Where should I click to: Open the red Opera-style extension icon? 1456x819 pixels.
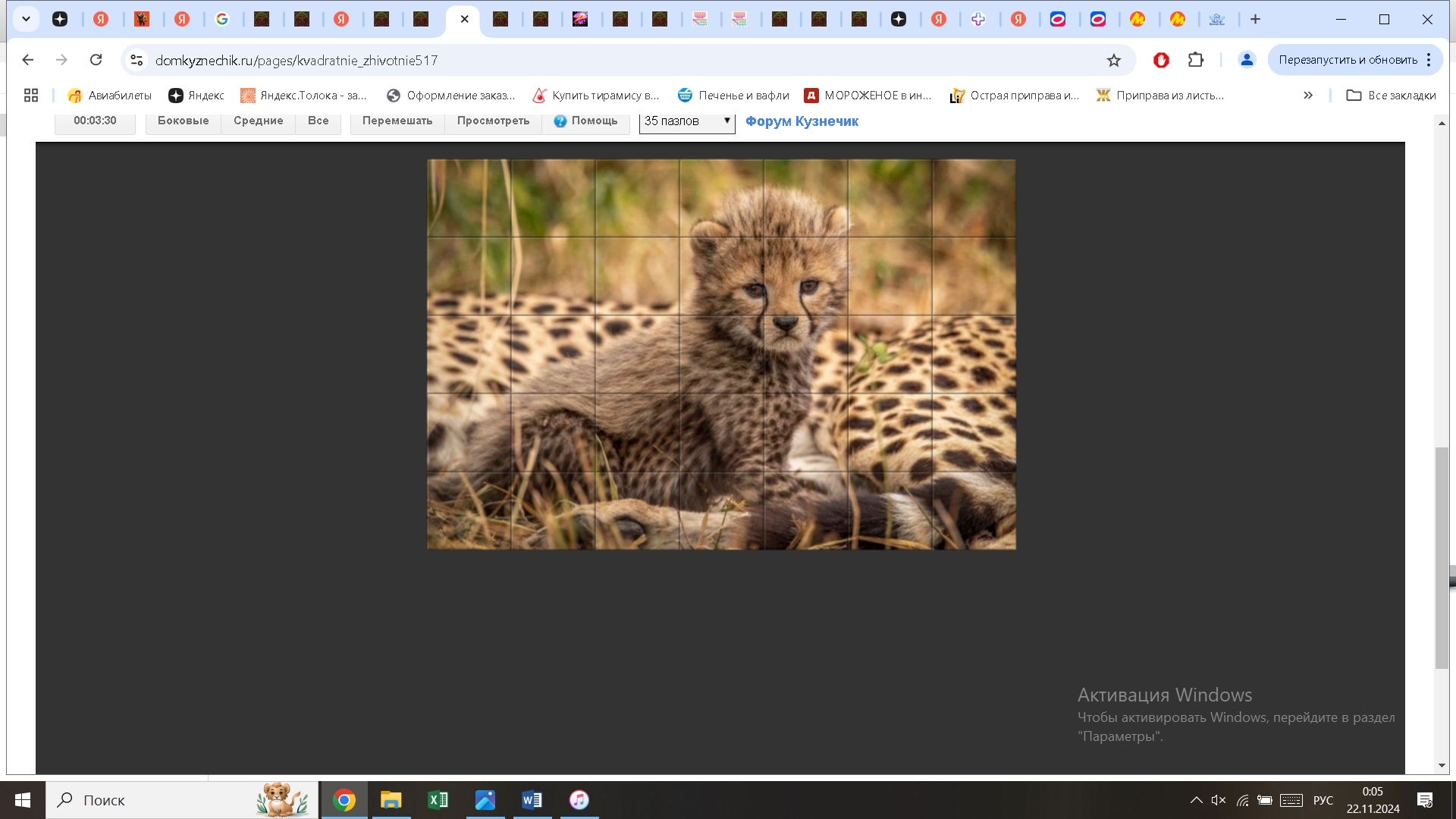1161,60
